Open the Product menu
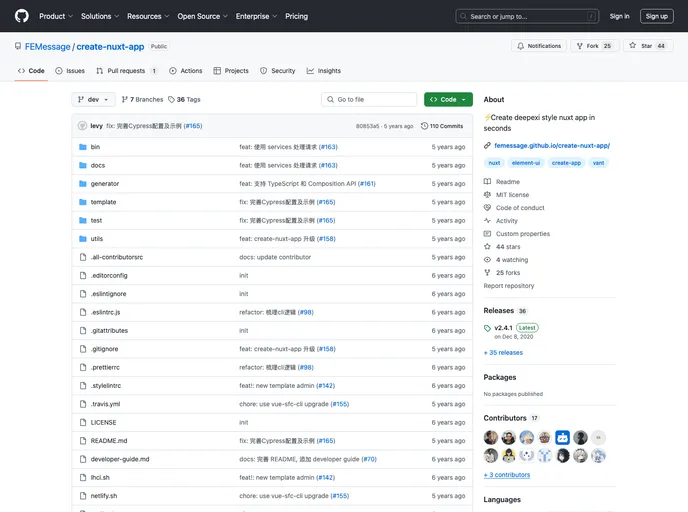This screenshot has height=512, width=688. tap(56, 16)
